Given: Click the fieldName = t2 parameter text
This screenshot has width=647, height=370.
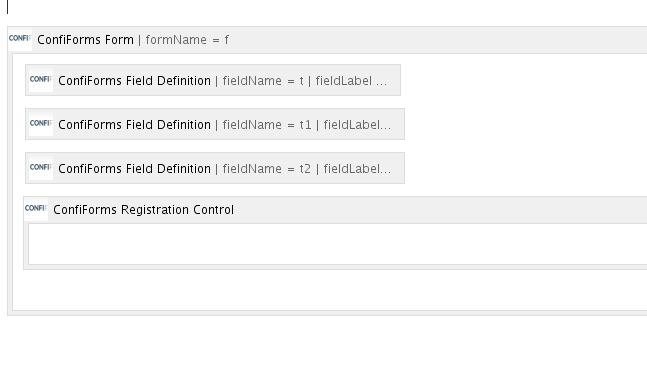Looking at the screenshot, I should [267, 169].
